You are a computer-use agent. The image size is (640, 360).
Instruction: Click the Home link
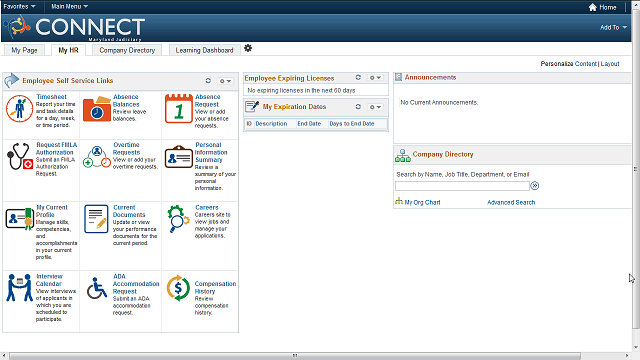pyautogui.click(x=608, y=7)
